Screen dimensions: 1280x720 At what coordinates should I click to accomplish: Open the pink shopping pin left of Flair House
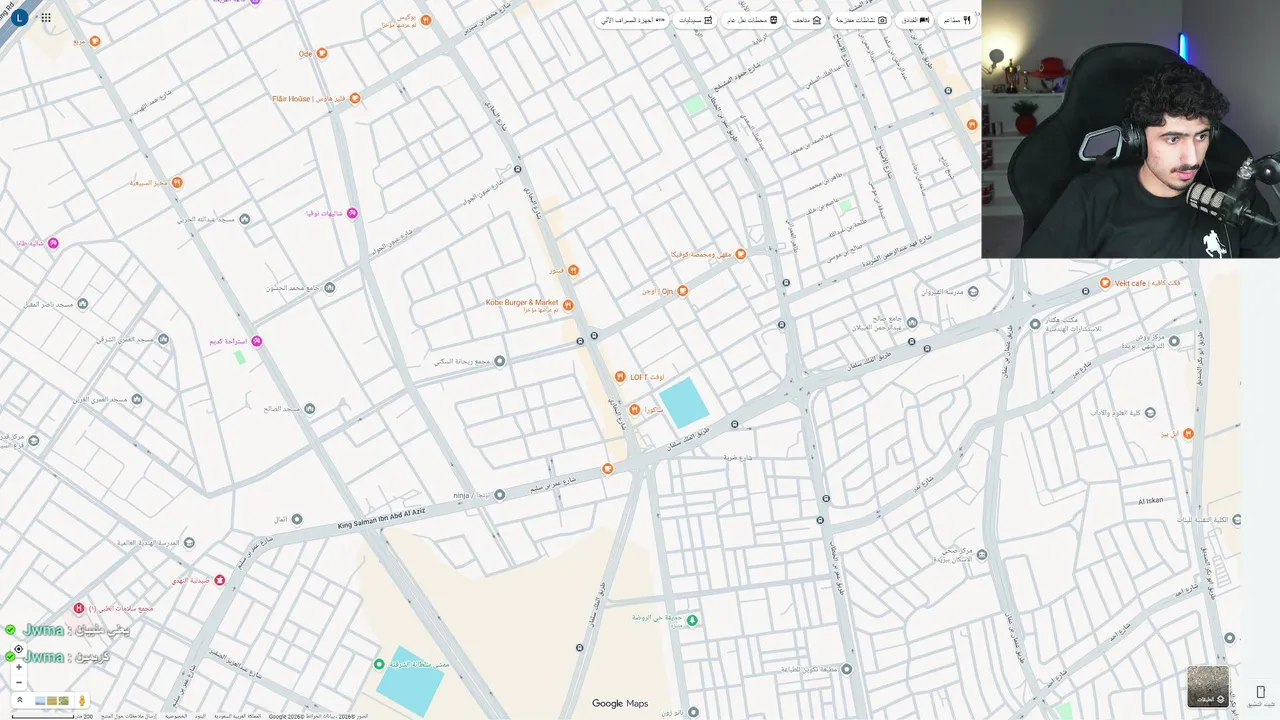[352, 213]
